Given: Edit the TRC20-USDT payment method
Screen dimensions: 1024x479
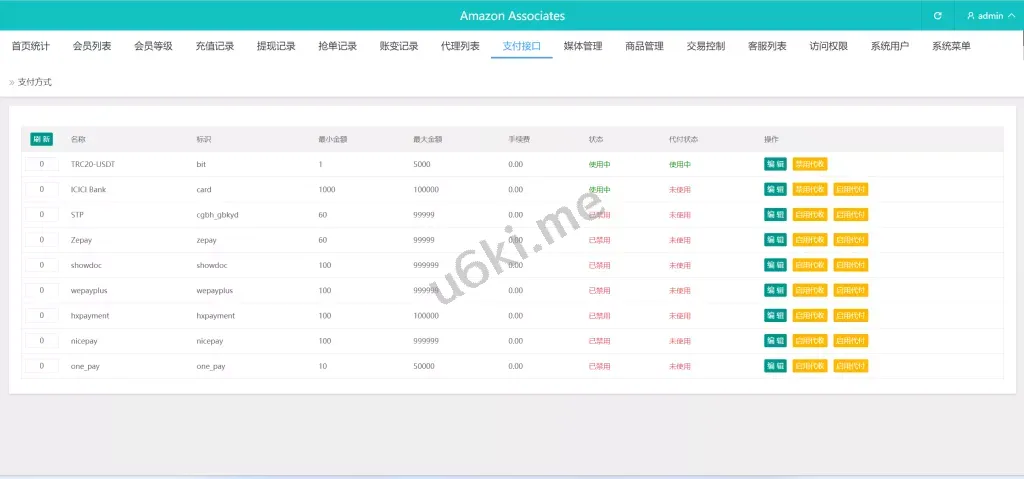Looking at the screenshot, I should coord(775,164).
